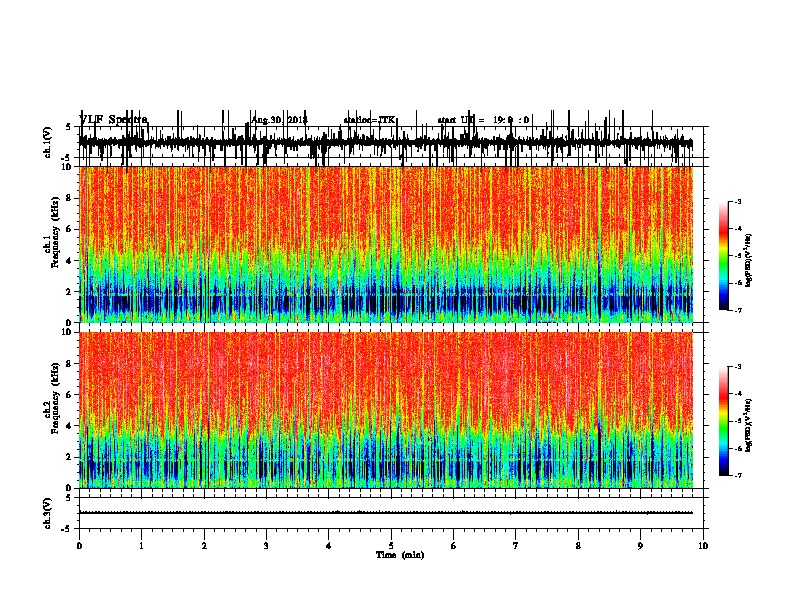Click the "VLF Spectra" title text
The height and width of the screenshot is (612, 792).
(x=114, y=119)
